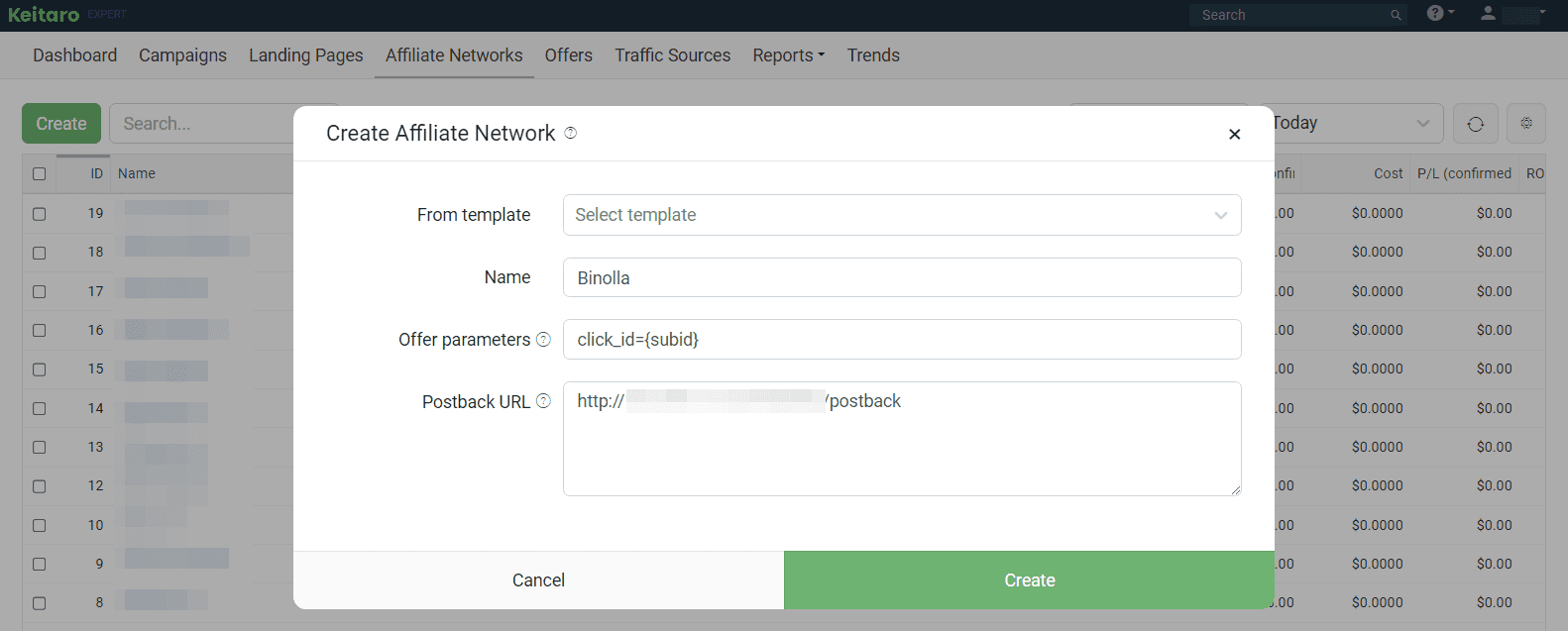Click Cancel in the dialog

[x=538, y=580]
